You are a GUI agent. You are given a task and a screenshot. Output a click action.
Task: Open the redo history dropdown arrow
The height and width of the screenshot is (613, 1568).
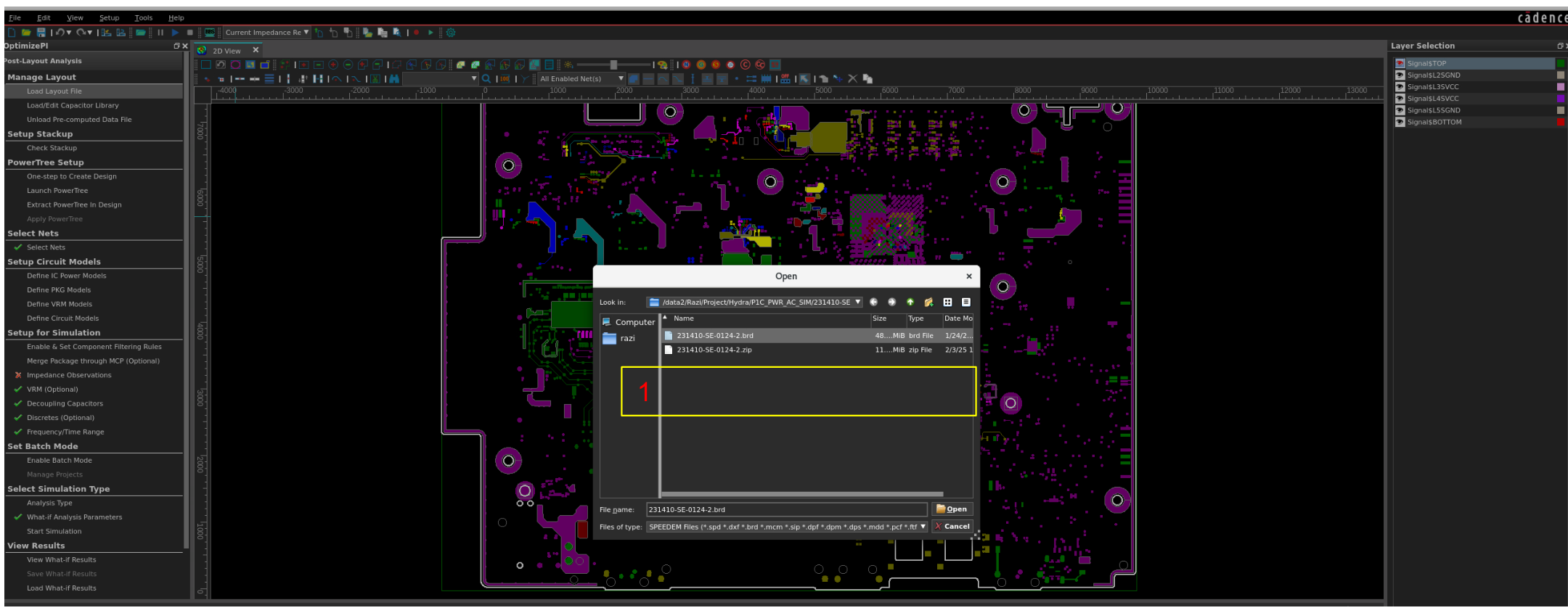(89, 33)
